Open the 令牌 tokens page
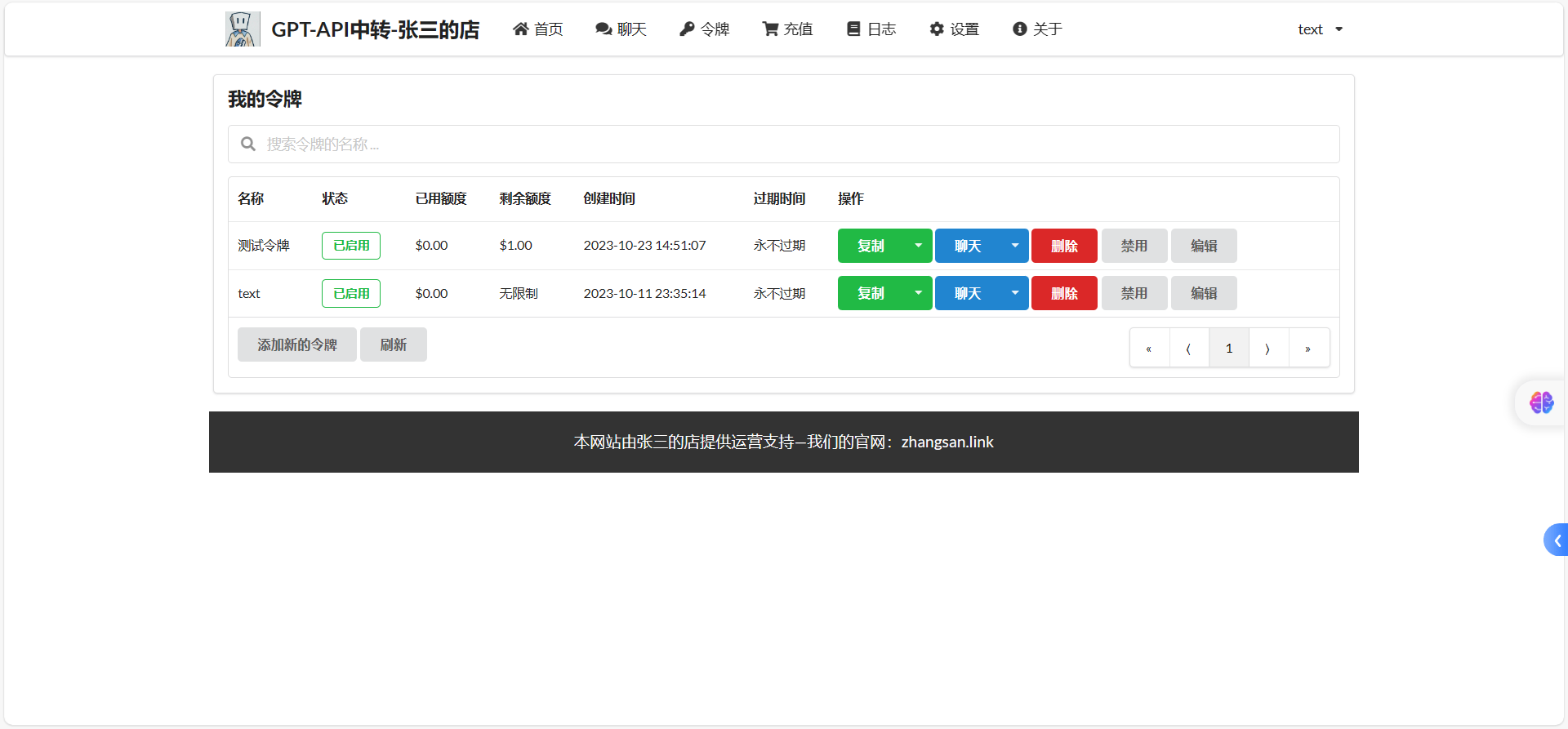The image size is (1568, 729). pos(705,29)
